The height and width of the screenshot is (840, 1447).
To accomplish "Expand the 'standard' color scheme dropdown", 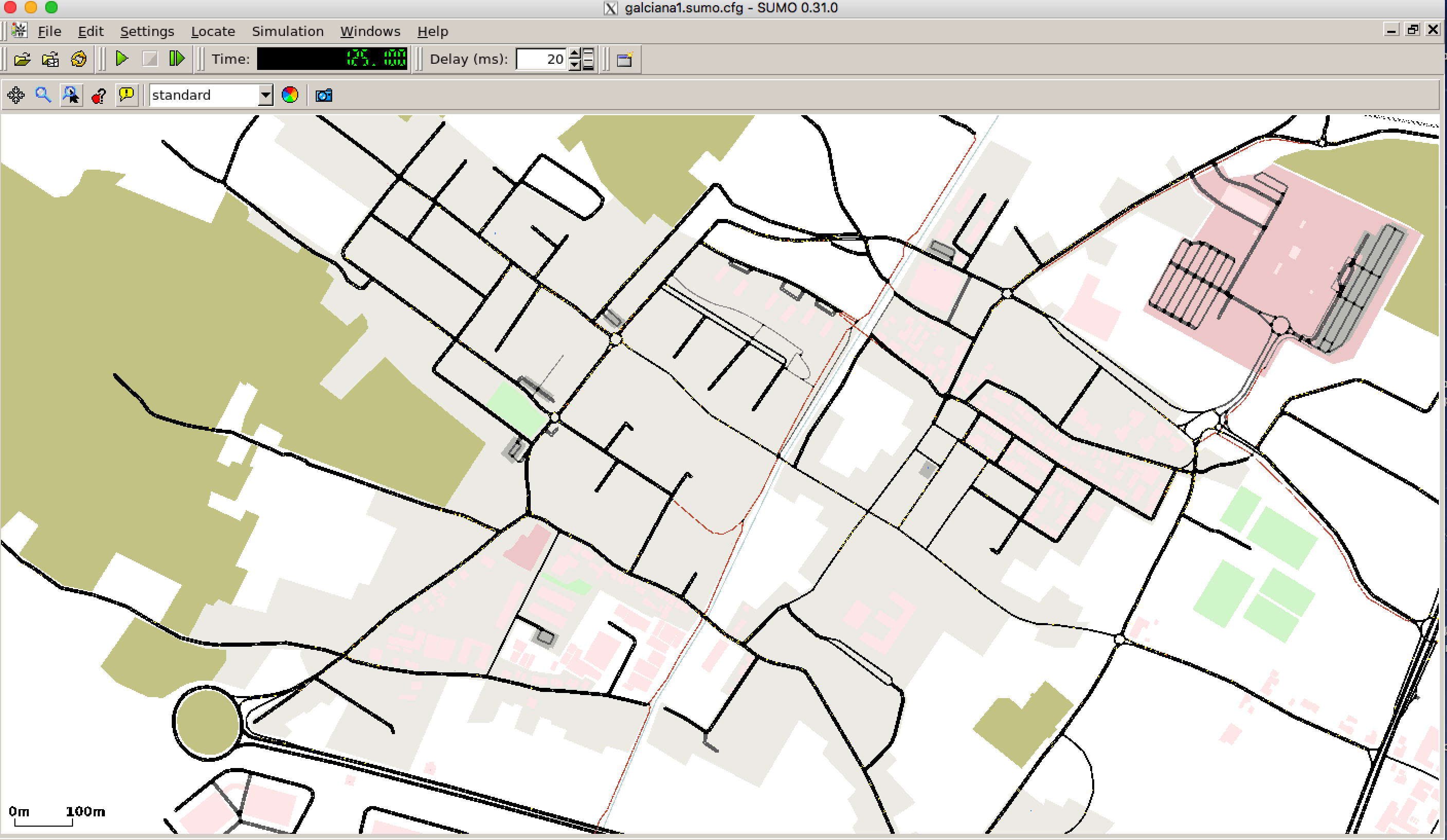I will [x=265, y=95].
